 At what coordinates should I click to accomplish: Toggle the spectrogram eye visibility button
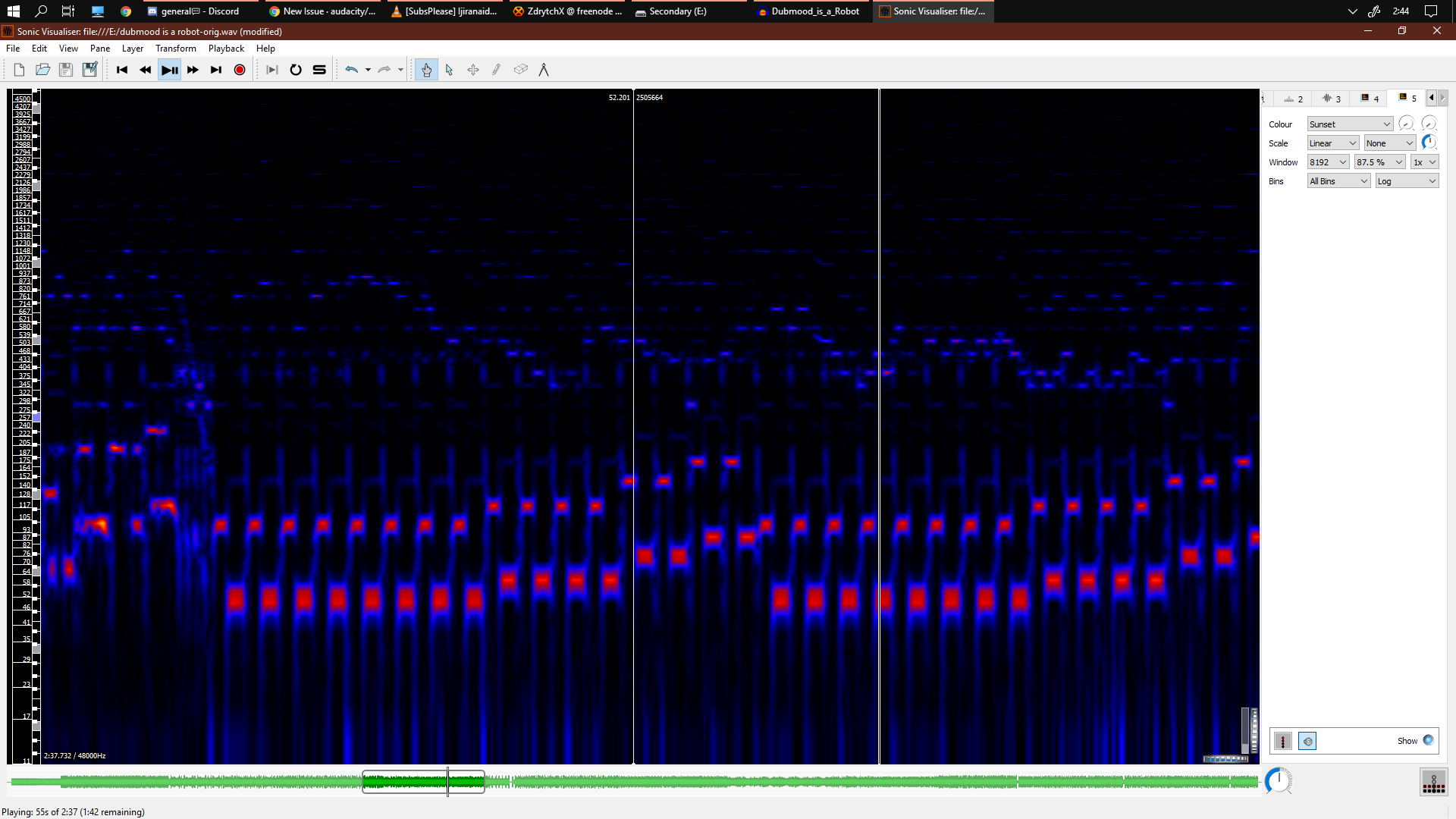[x=1307, y=741]
